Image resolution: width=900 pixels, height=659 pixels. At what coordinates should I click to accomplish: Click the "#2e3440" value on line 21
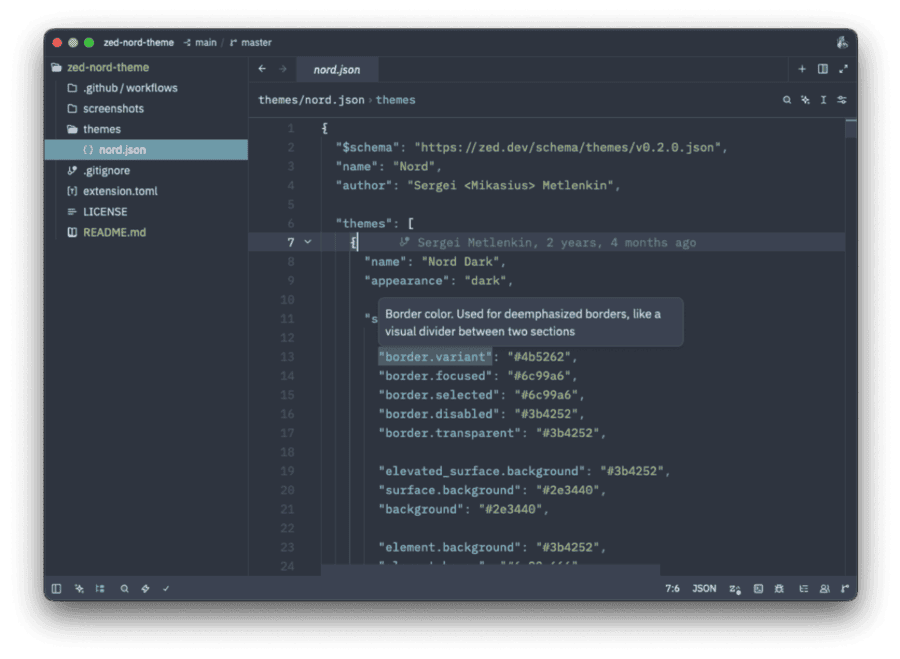pos(510,509)
